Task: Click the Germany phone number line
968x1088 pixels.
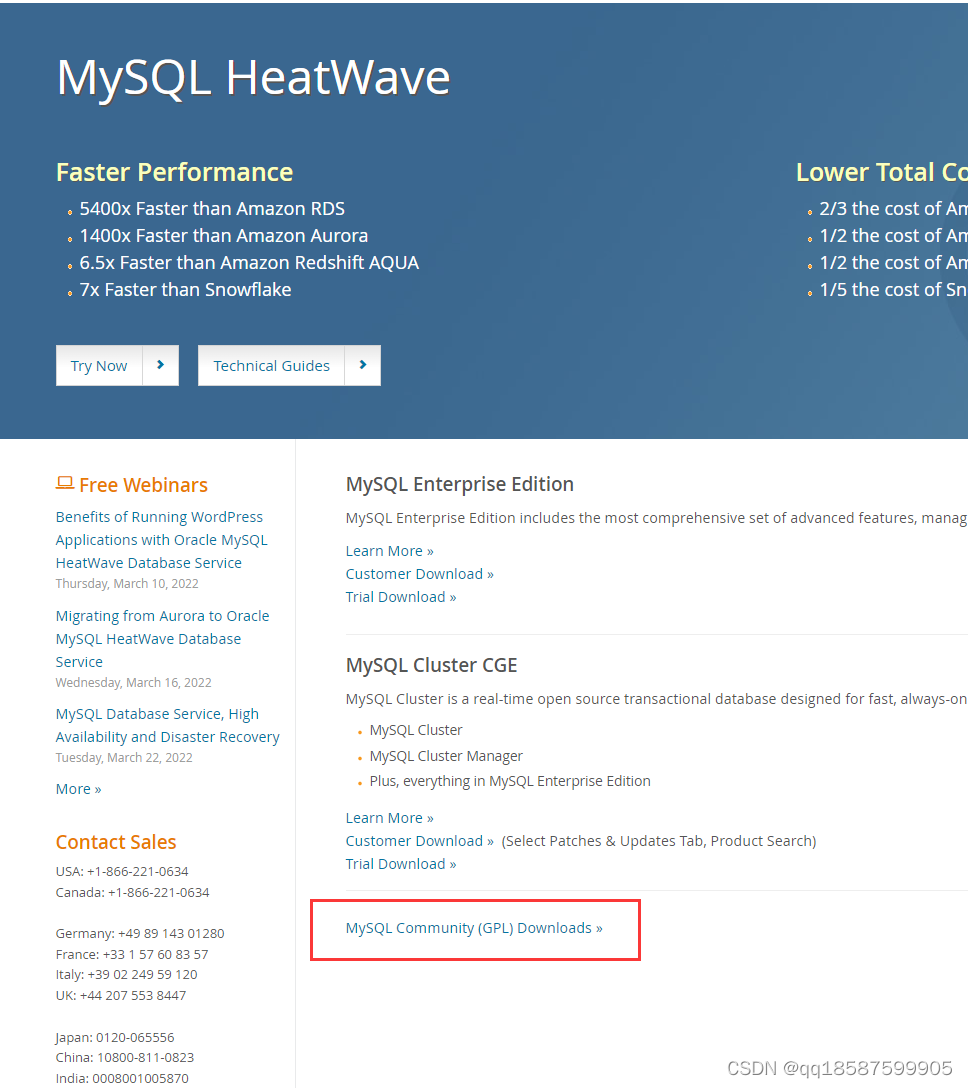Action: click(140, 934)
